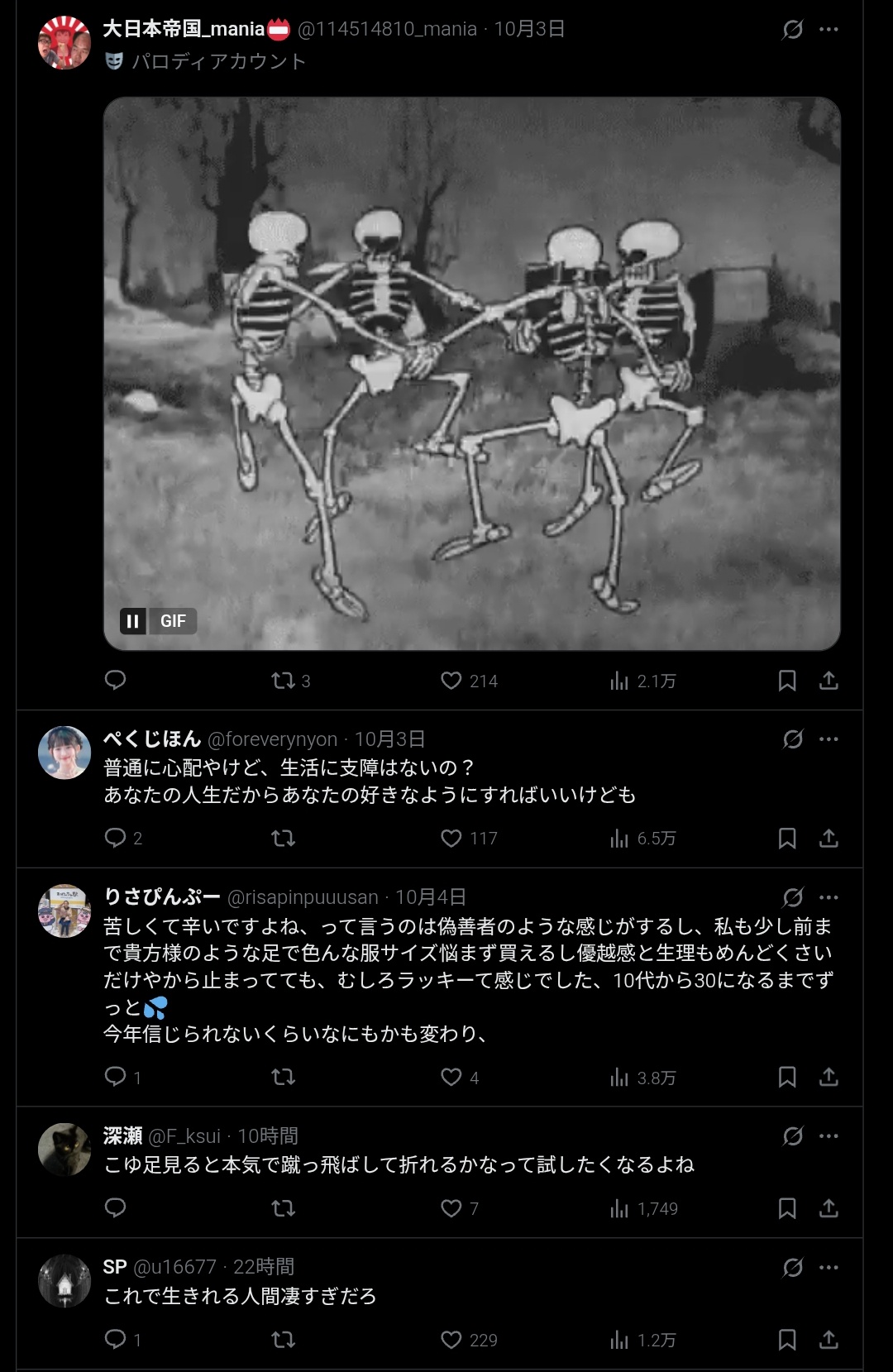Share the skeleton GIF post
Image resolution: width=893 pixels, height=1372 pixels.
pyautogui.click(x=829, y=681)
